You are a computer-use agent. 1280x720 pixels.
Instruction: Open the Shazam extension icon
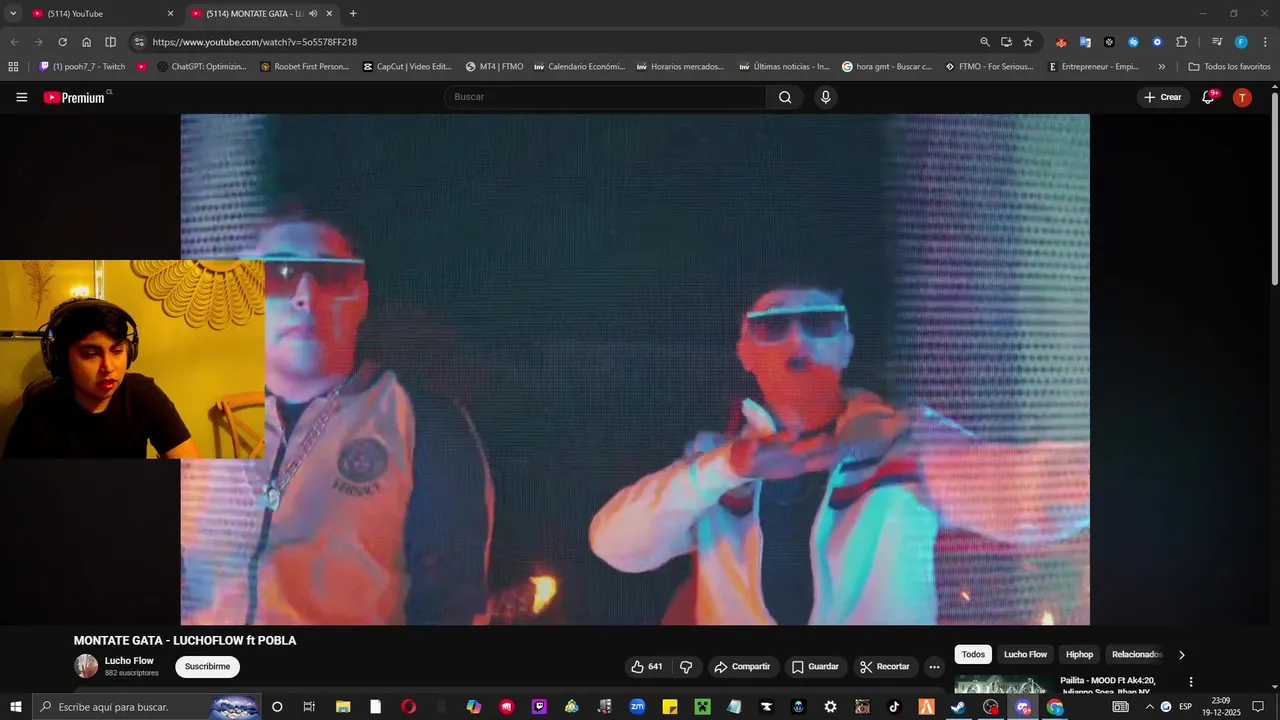click(x=1133, y=42)
